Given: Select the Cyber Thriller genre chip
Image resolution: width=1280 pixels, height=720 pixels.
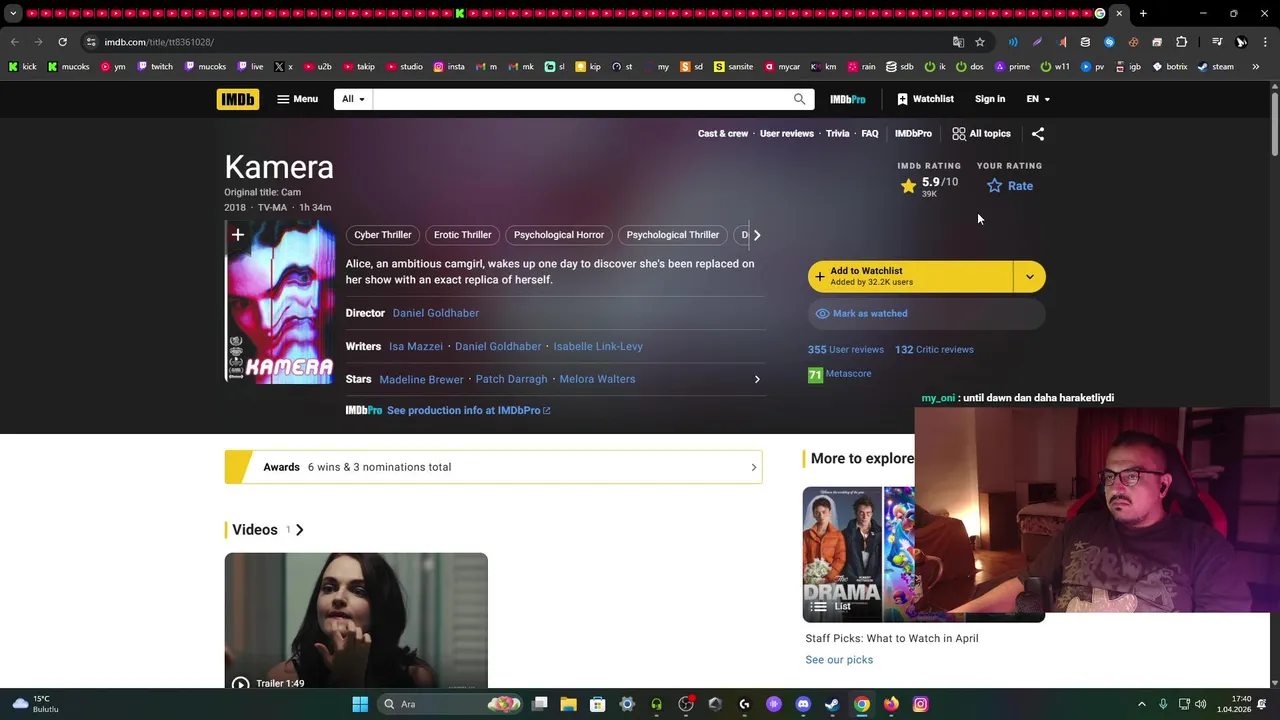Looking at the screenshot, I should pyautogui.click(x=383, y=235).
